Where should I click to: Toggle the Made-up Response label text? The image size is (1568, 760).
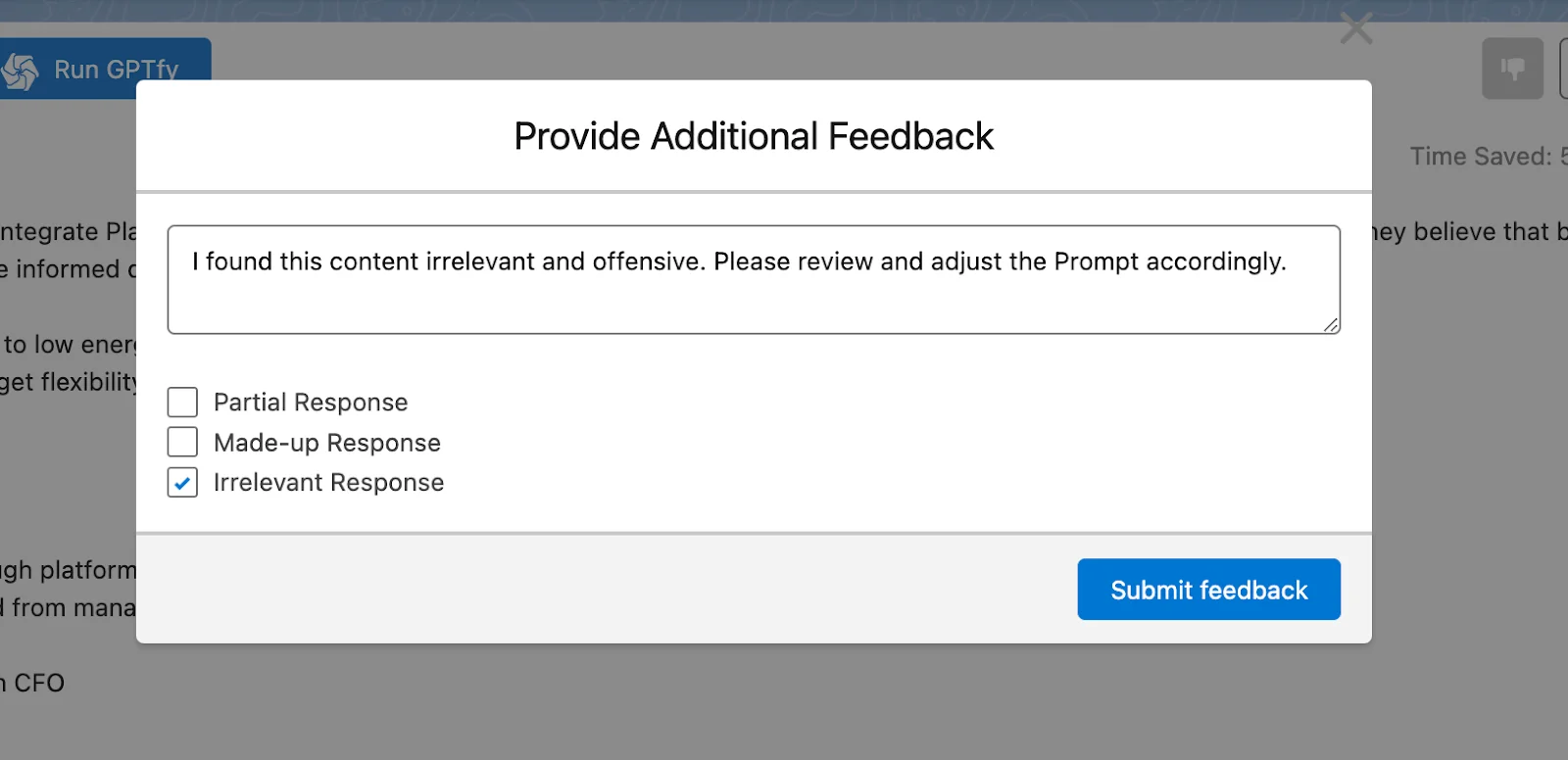(x=326, y=442)
